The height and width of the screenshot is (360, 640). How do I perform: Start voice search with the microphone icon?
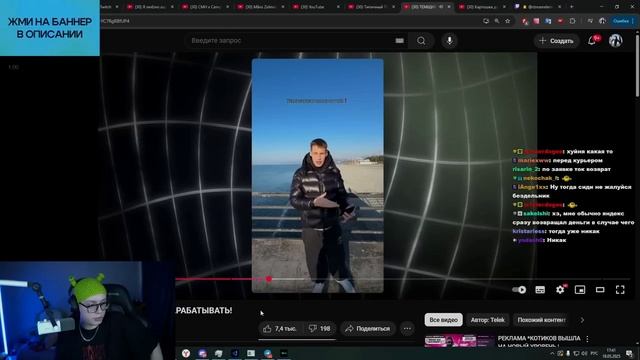click(449, 40)
